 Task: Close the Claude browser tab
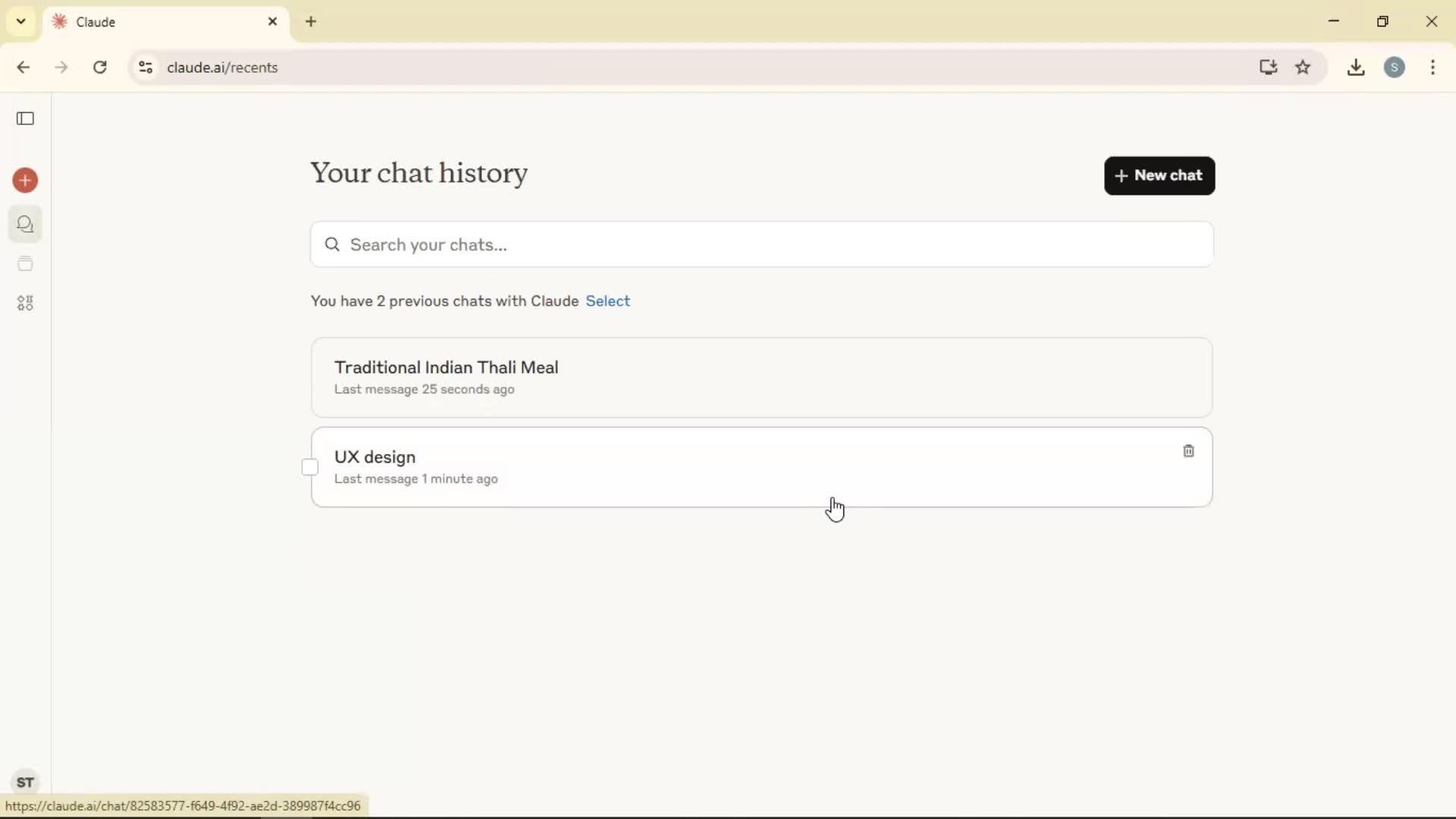[x=273, y=22]
